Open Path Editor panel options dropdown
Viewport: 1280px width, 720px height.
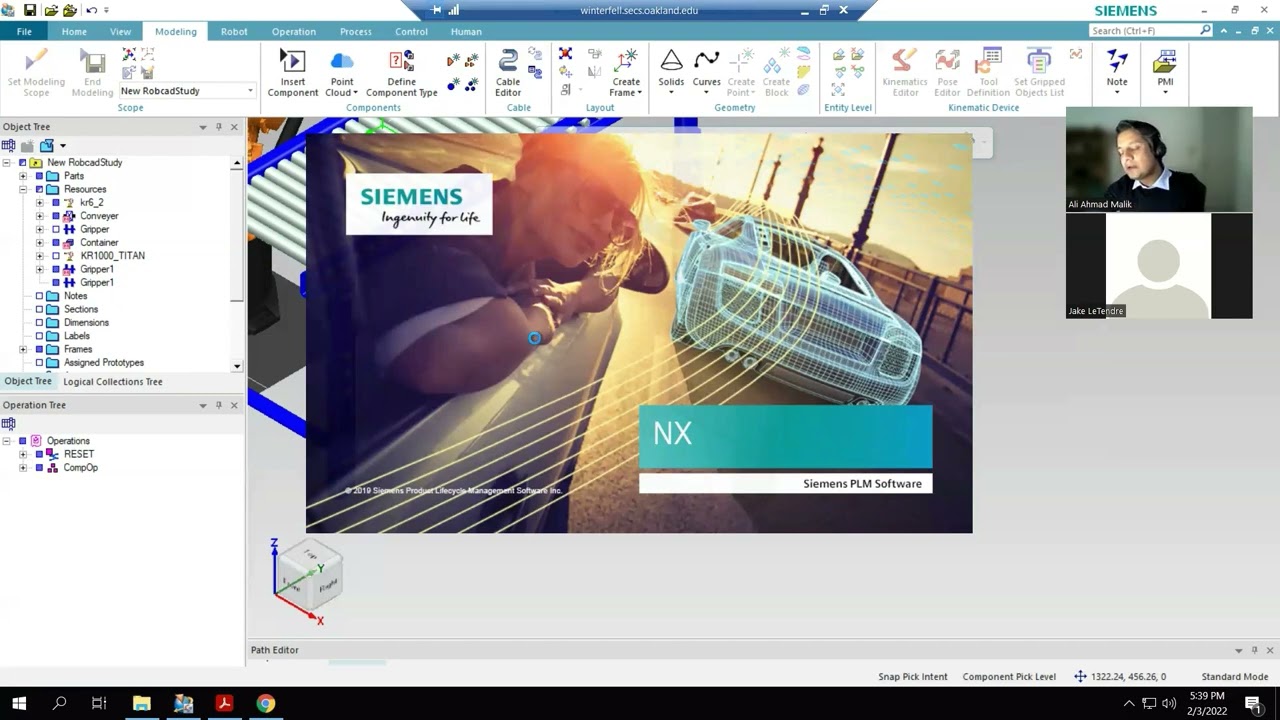(1238, 650)
